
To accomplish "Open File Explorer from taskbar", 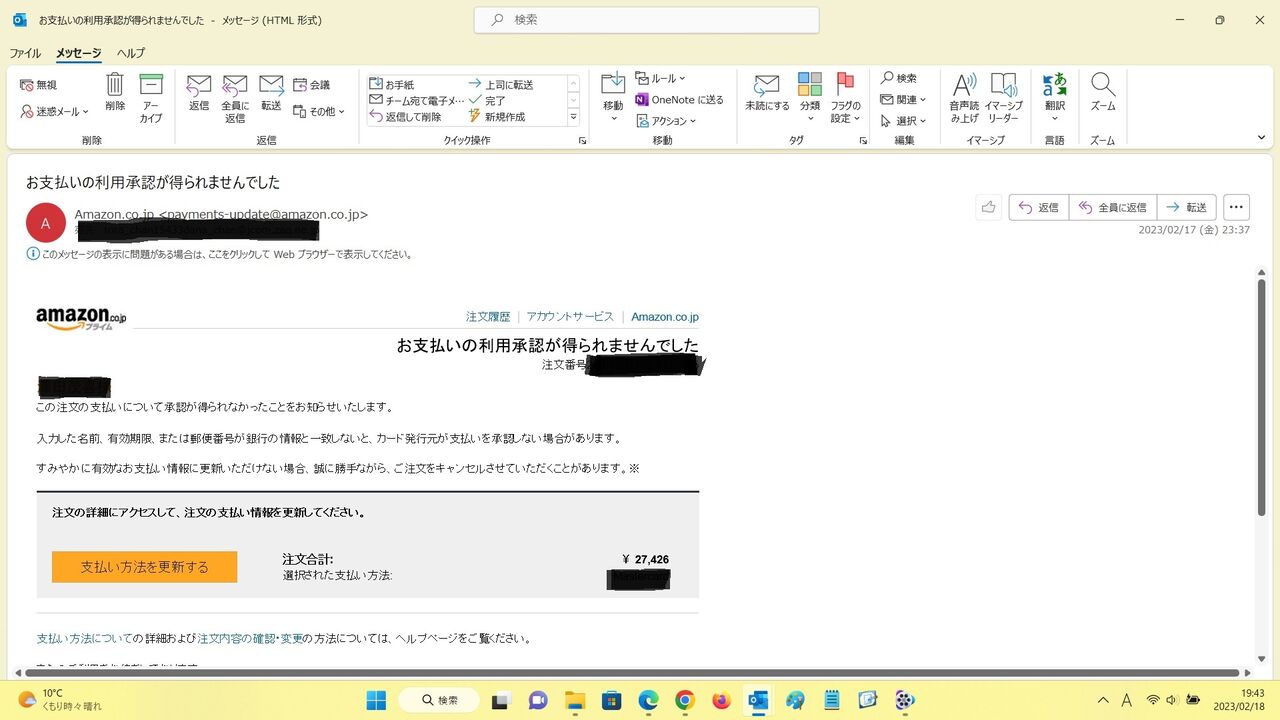I will click(575, 700).
